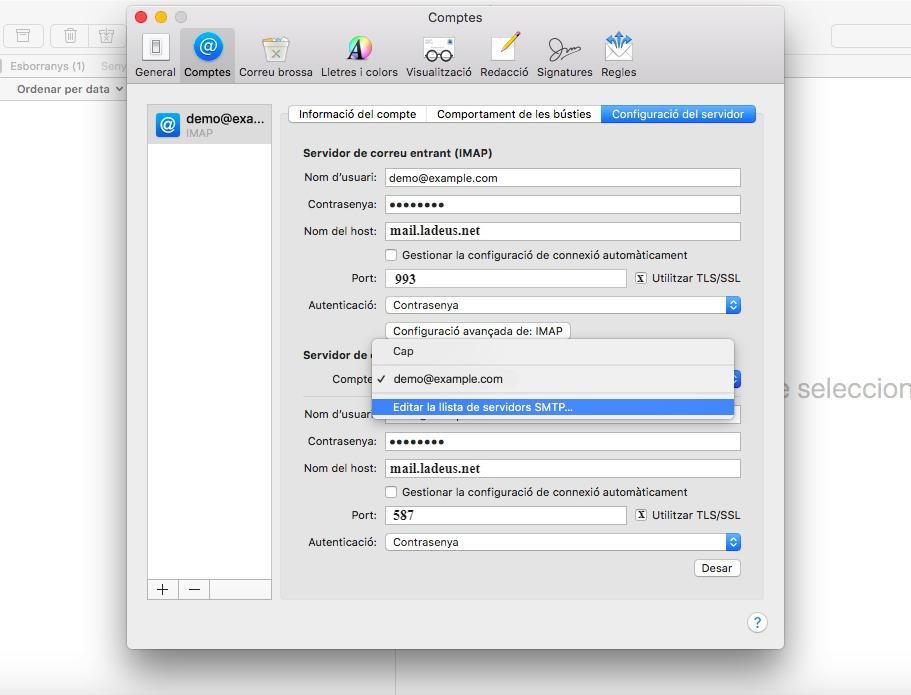This screenshot has height=695, width=911.
Task: Choose Editar la llista de servidors SMTP
Action: [x=482, y=407]
